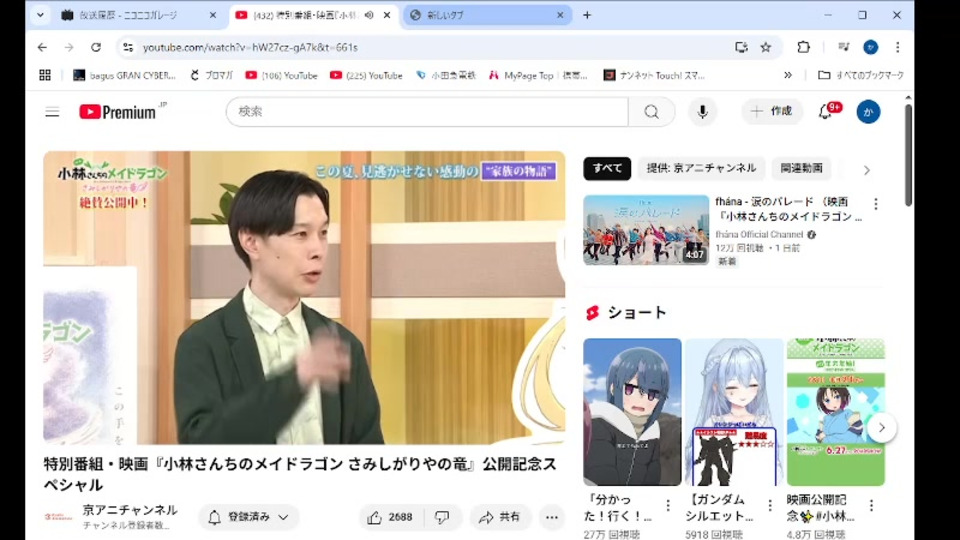Image resolution: width=960 pixels, height=540 pixels.
Task: Click the browser address bar URL
Action: [250, 47]
